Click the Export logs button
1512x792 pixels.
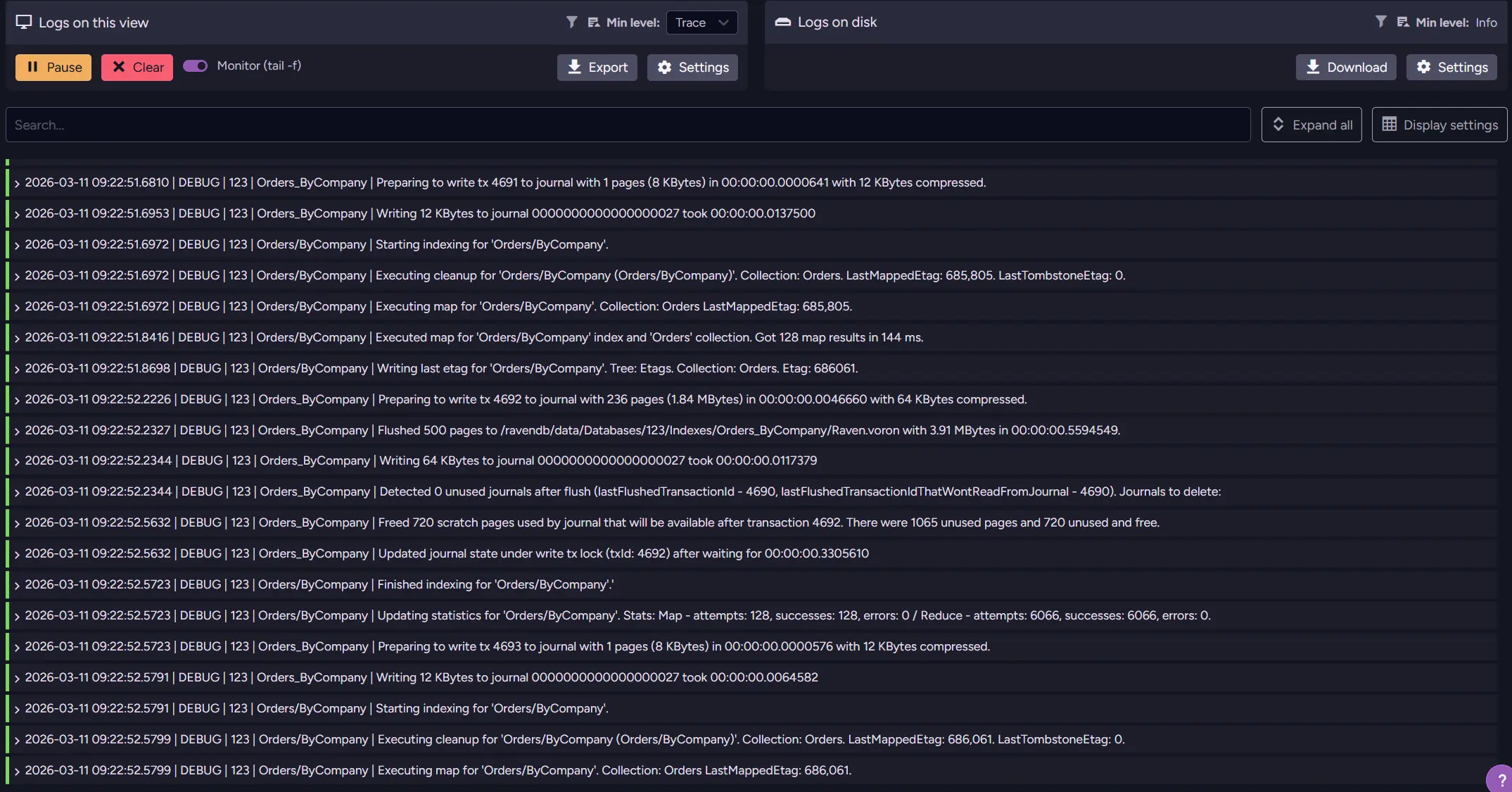coord(597,68)
